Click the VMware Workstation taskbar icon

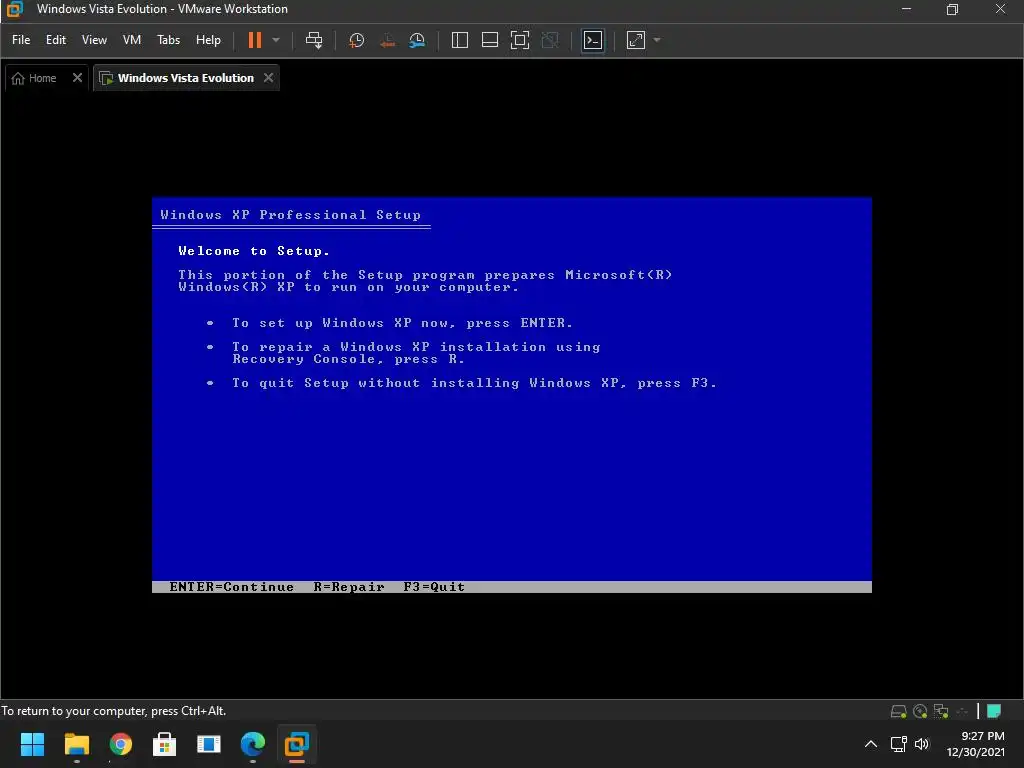click(x=296, y=744)
